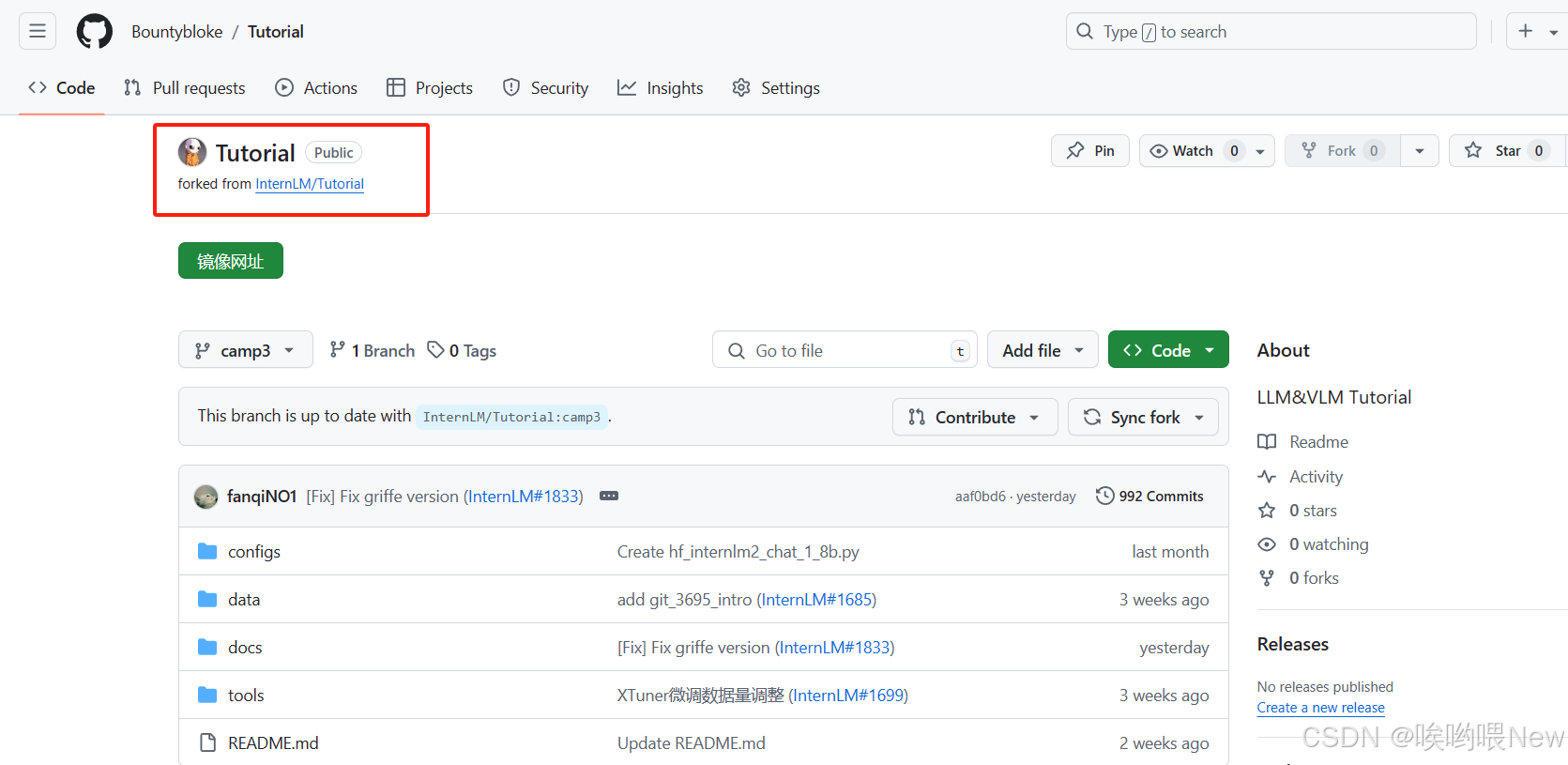Screen dimensions: 1568x765
Task: Expand the Fork options dropdown arrow
Action: 1420,151
